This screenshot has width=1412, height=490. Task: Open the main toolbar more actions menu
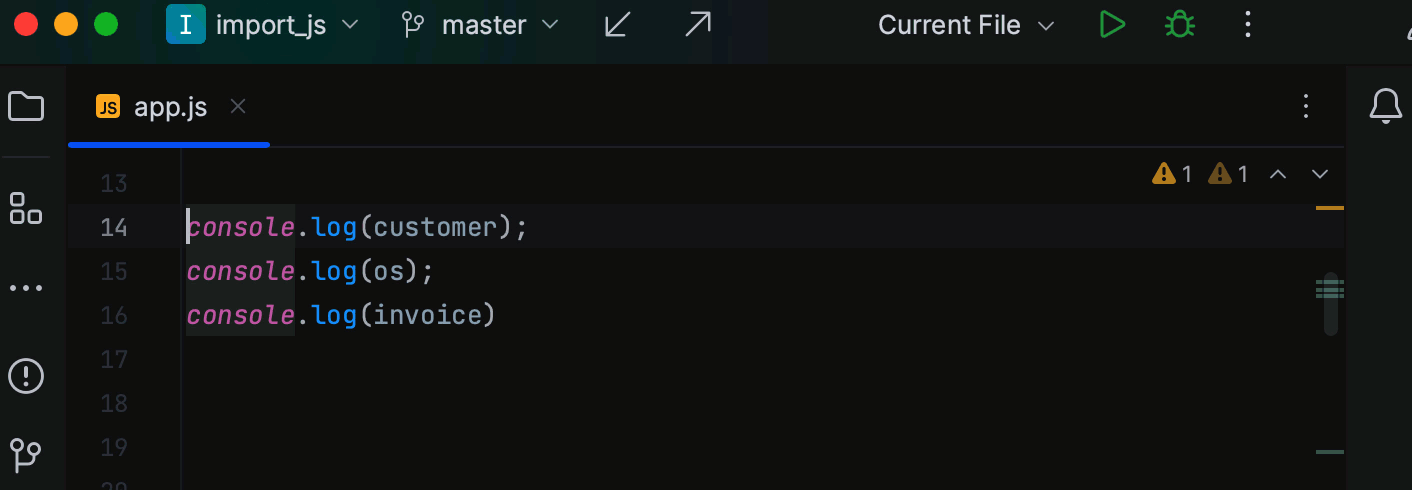pos(1248,25)
